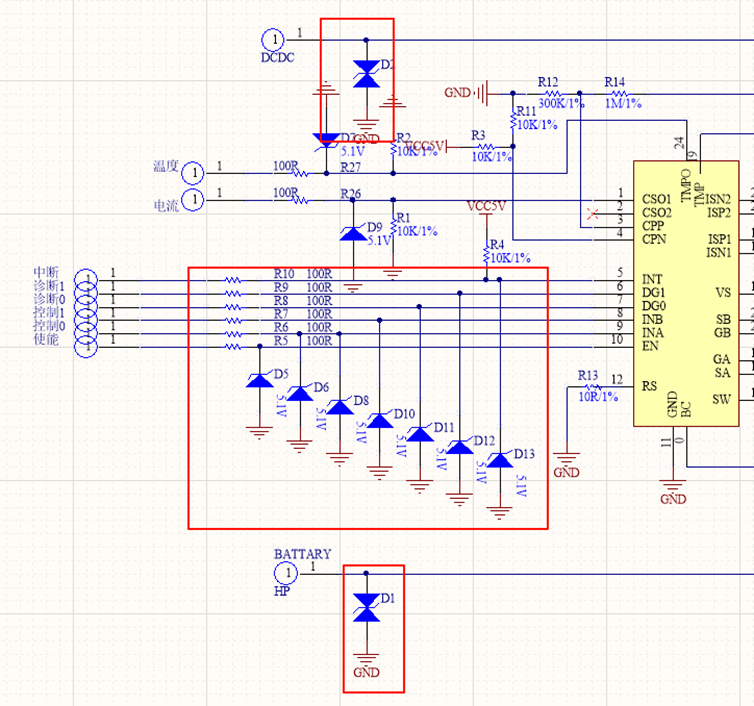Select the D10 zener diode

coord(380,420)
